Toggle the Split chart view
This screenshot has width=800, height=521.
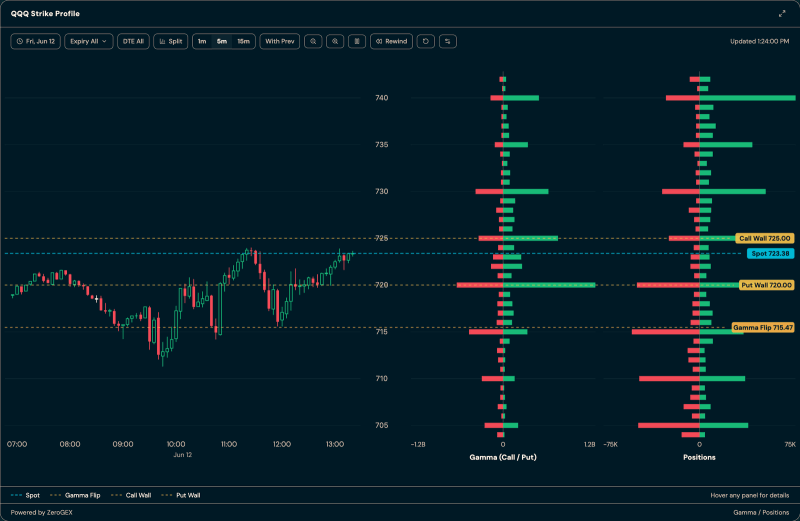point(171,41)
